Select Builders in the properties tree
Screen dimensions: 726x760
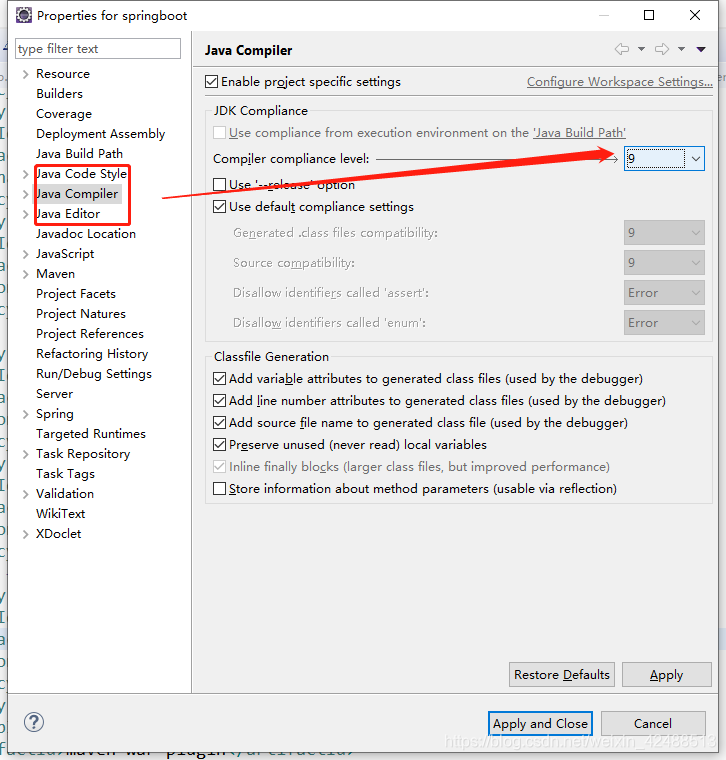(x=59, y=94)
